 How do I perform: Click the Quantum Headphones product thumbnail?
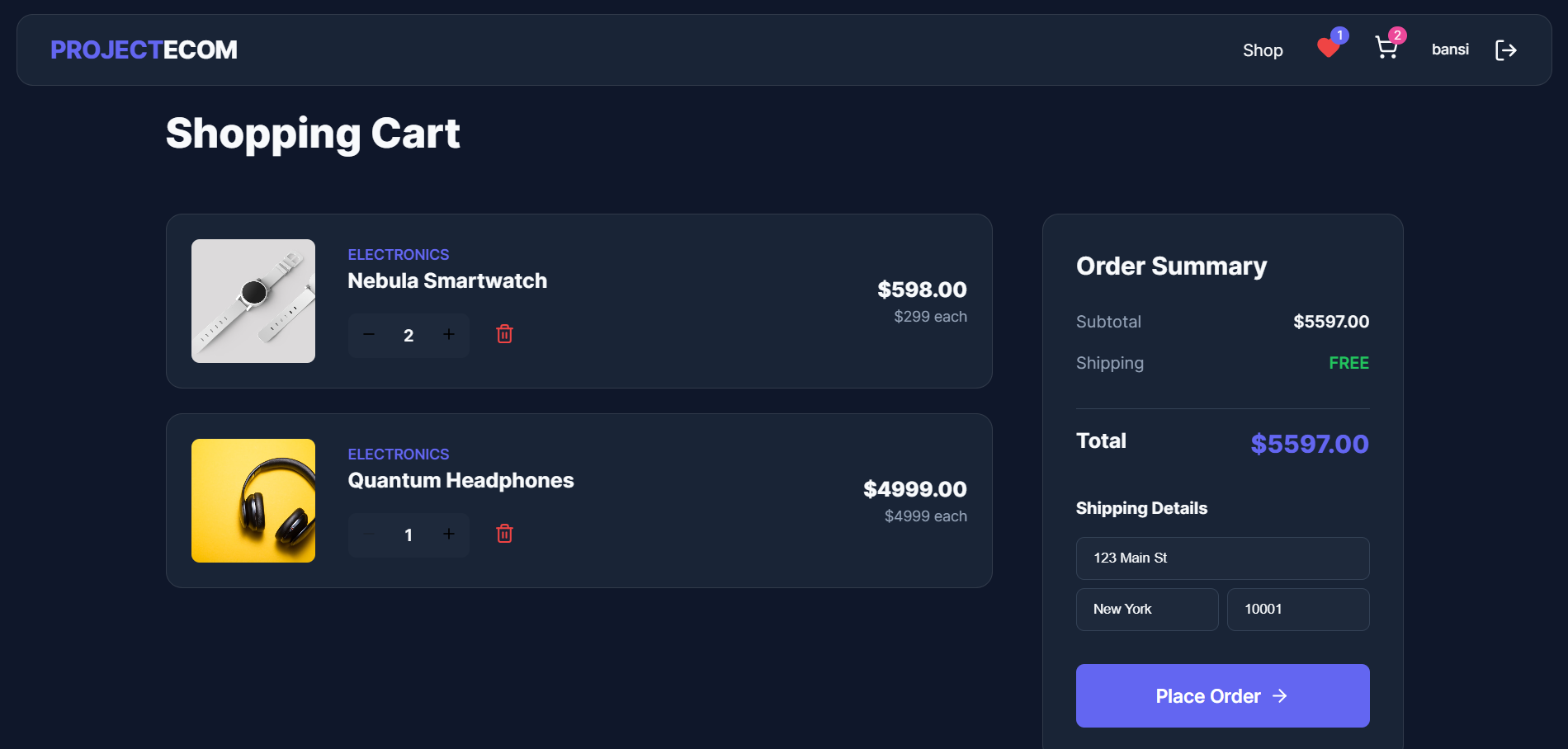click(x=253, y=500)
